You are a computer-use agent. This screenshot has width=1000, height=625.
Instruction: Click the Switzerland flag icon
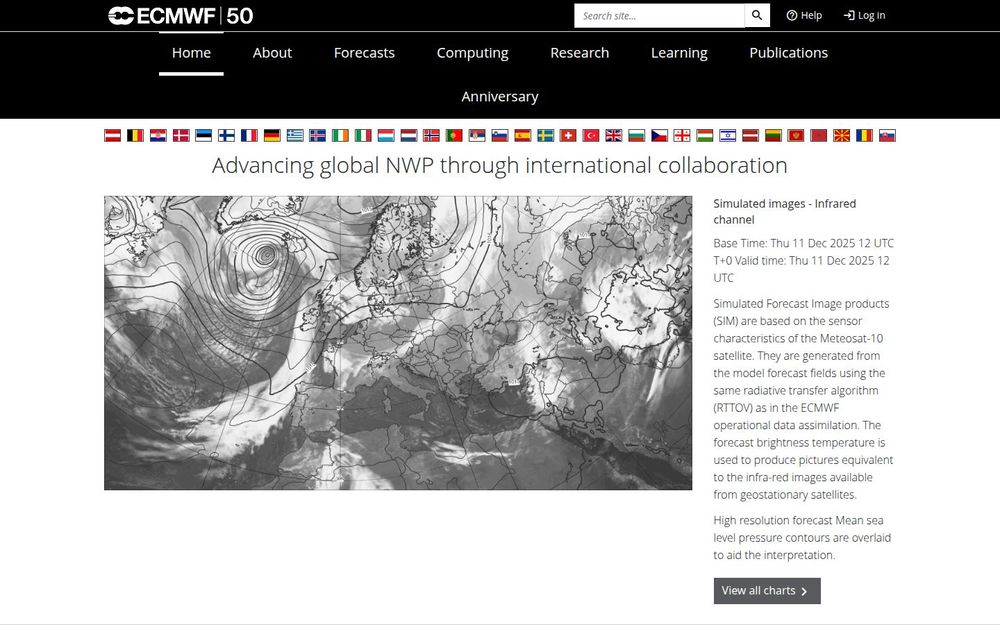tap(568, 135)
